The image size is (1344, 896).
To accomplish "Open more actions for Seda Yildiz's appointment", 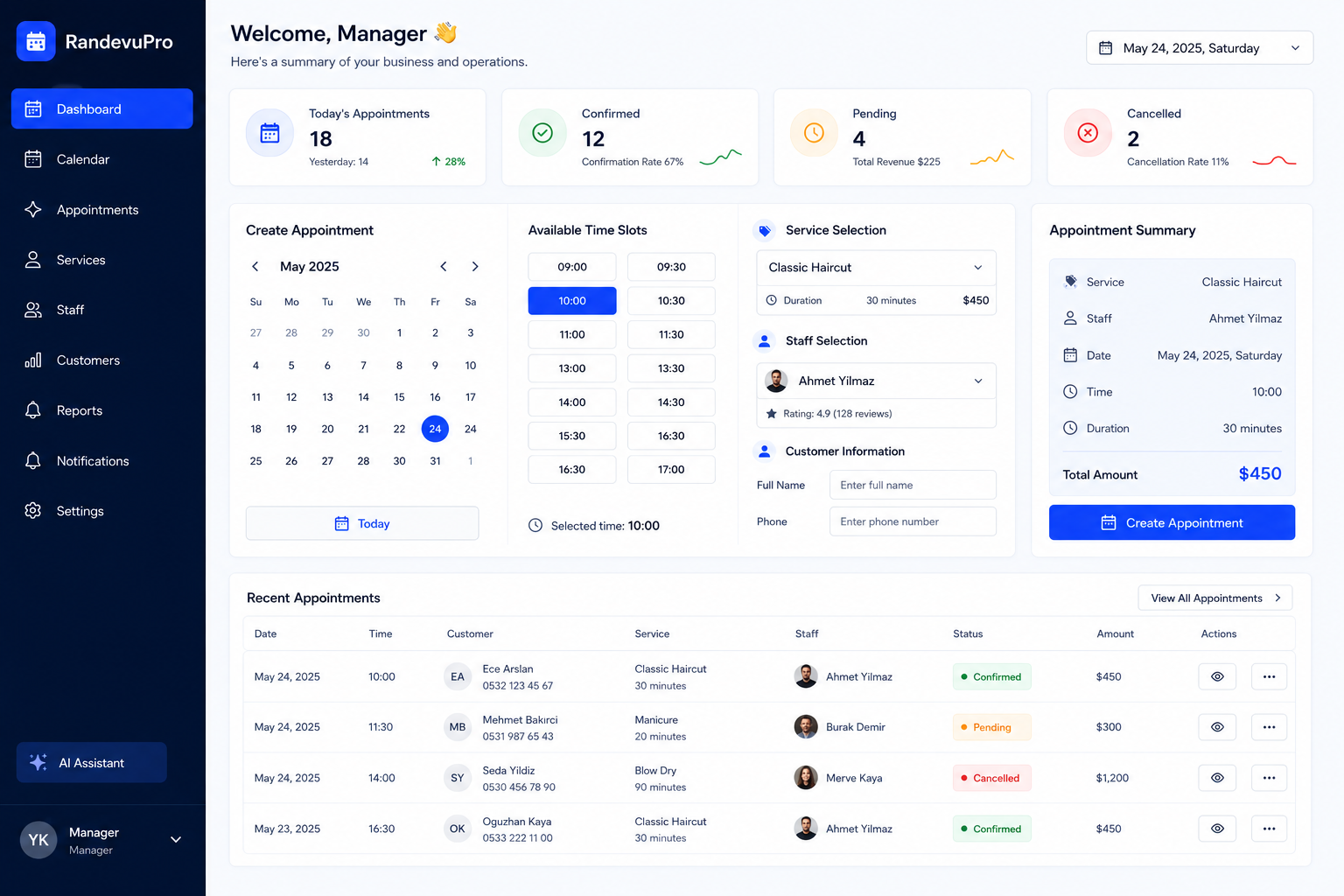I will pos(1269,778).
